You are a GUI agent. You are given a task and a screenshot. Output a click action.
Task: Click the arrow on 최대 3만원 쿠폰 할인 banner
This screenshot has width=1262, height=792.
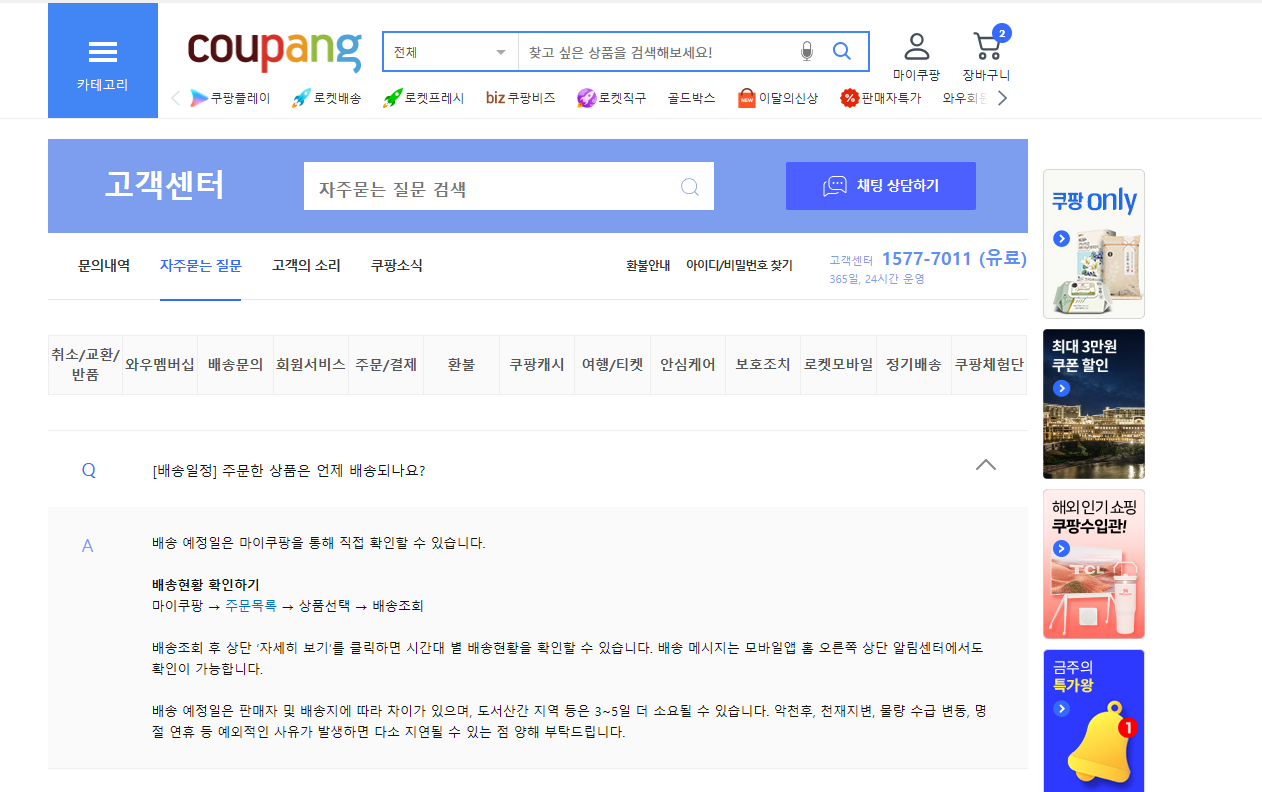point(1061,388)
